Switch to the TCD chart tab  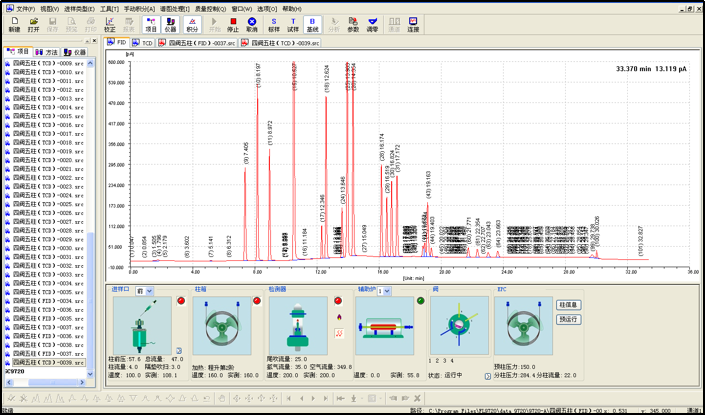(x=143, y=43)
